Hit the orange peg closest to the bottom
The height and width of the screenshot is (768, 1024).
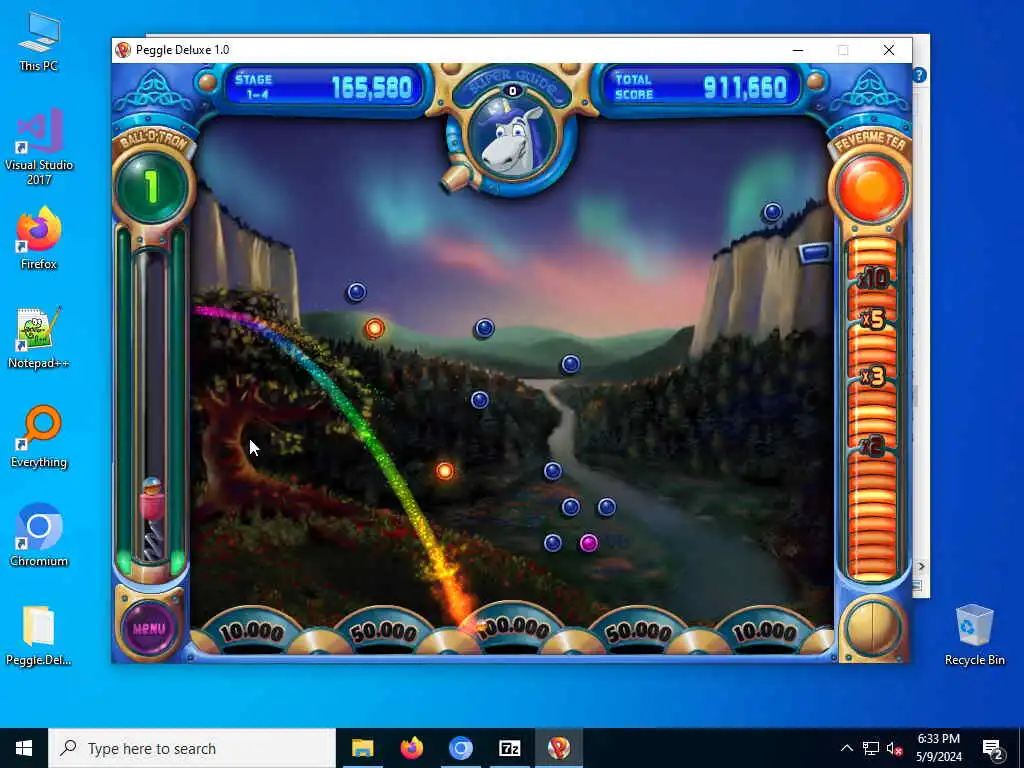pos(444,470)
